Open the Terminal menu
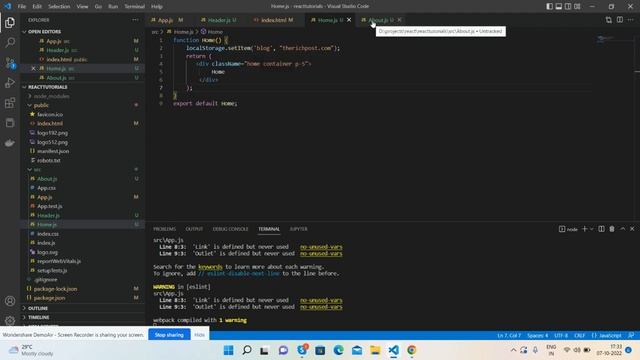The width and height of the screenshot is (640, 360). click(x=134, y=7)
